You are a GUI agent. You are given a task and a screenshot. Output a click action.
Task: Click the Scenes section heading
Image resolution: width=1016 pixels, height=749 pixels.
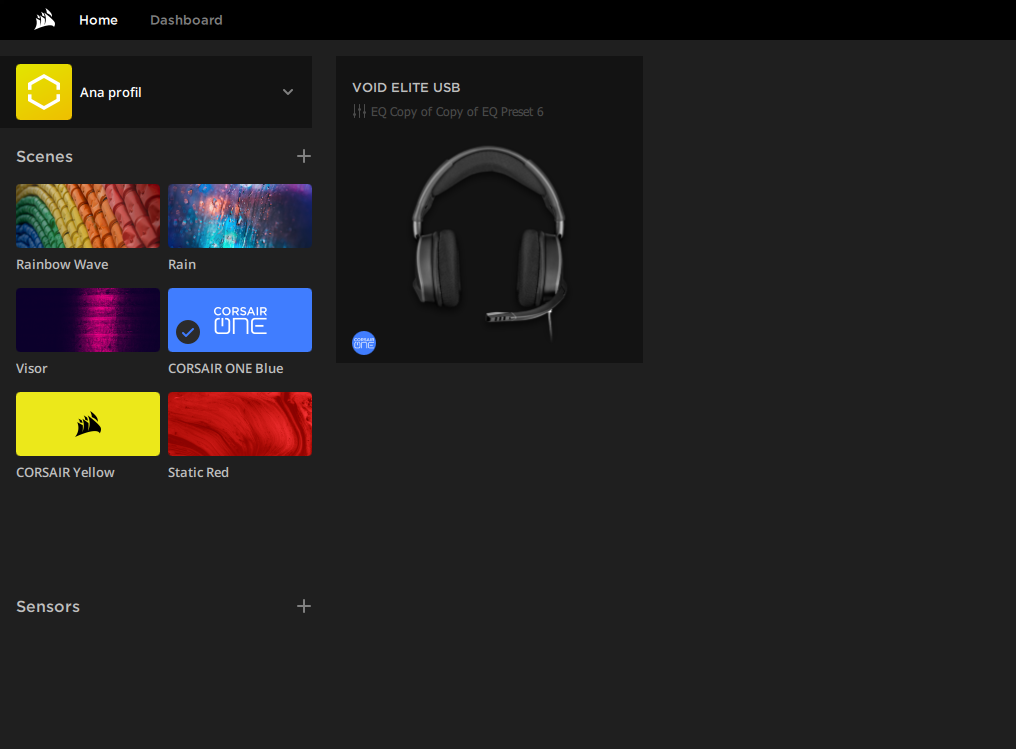pyautogui.click(x=45, y=156)
